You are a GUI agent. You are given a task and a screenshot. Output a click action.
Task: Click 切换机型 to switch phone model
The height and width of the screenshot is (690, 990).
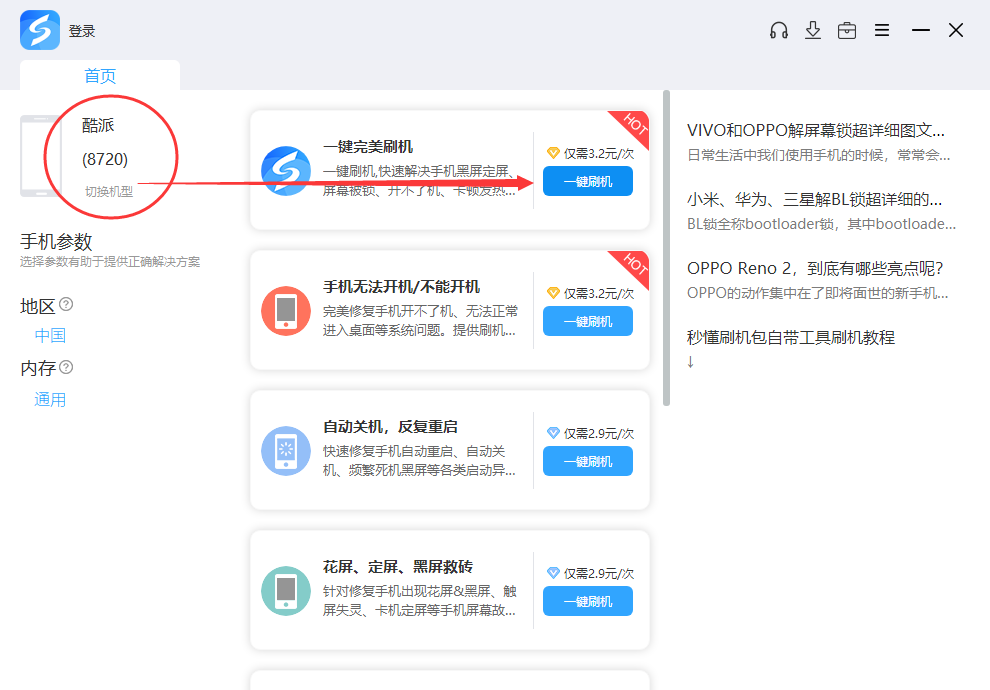click(x=109, y=191)
